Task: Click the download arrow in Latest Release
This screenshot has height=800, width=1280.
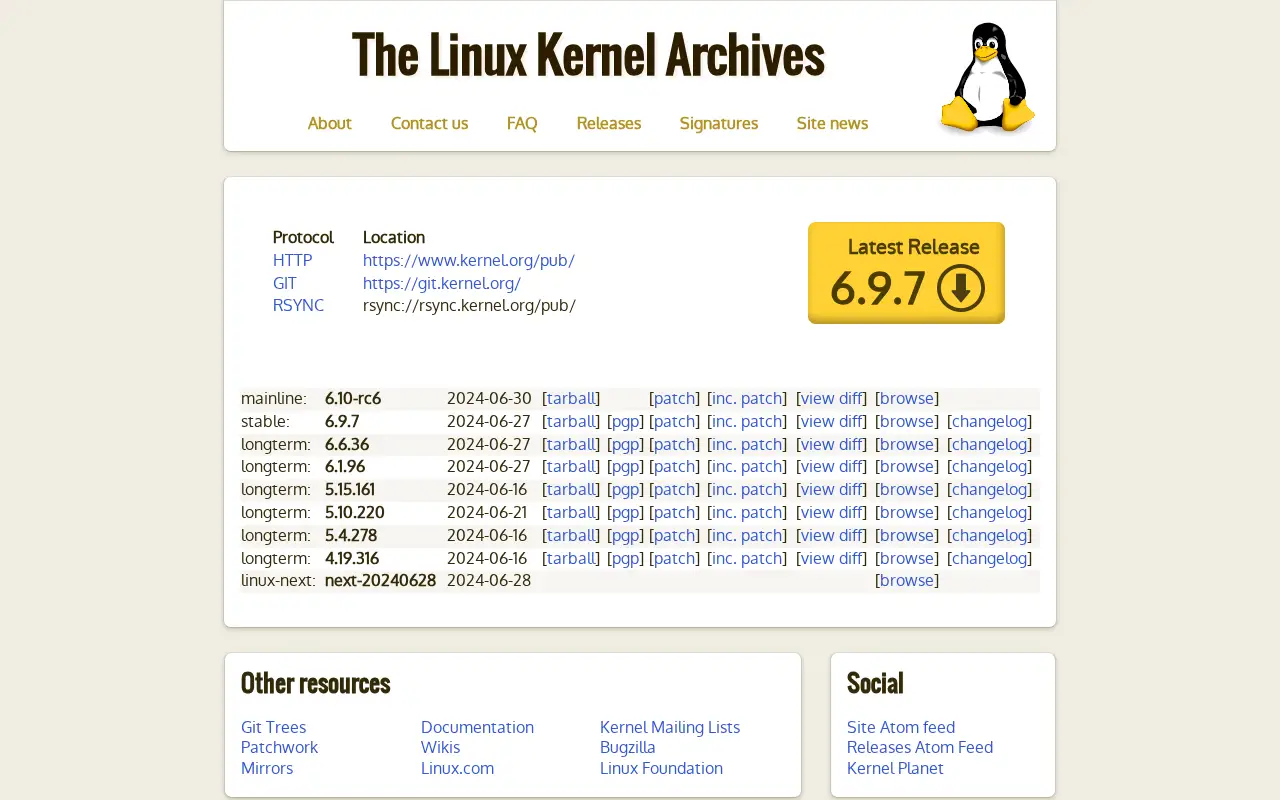Action: coord(961,289)
